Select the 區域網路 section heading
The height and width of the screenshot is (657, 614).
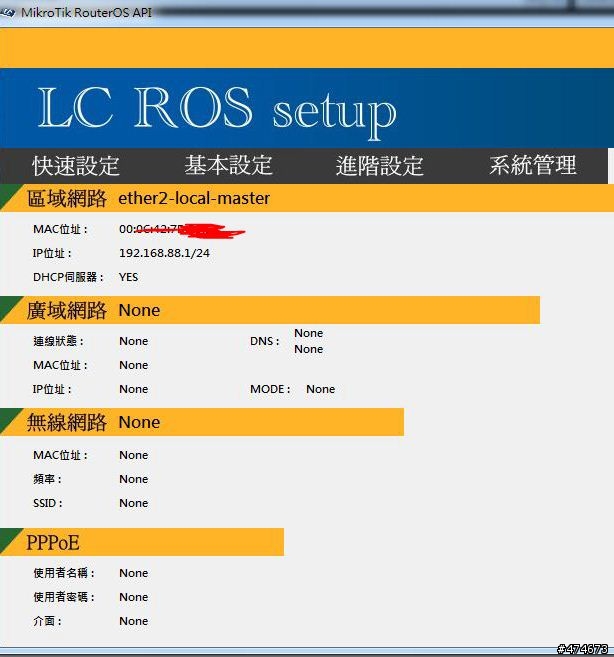click(67, 198)
